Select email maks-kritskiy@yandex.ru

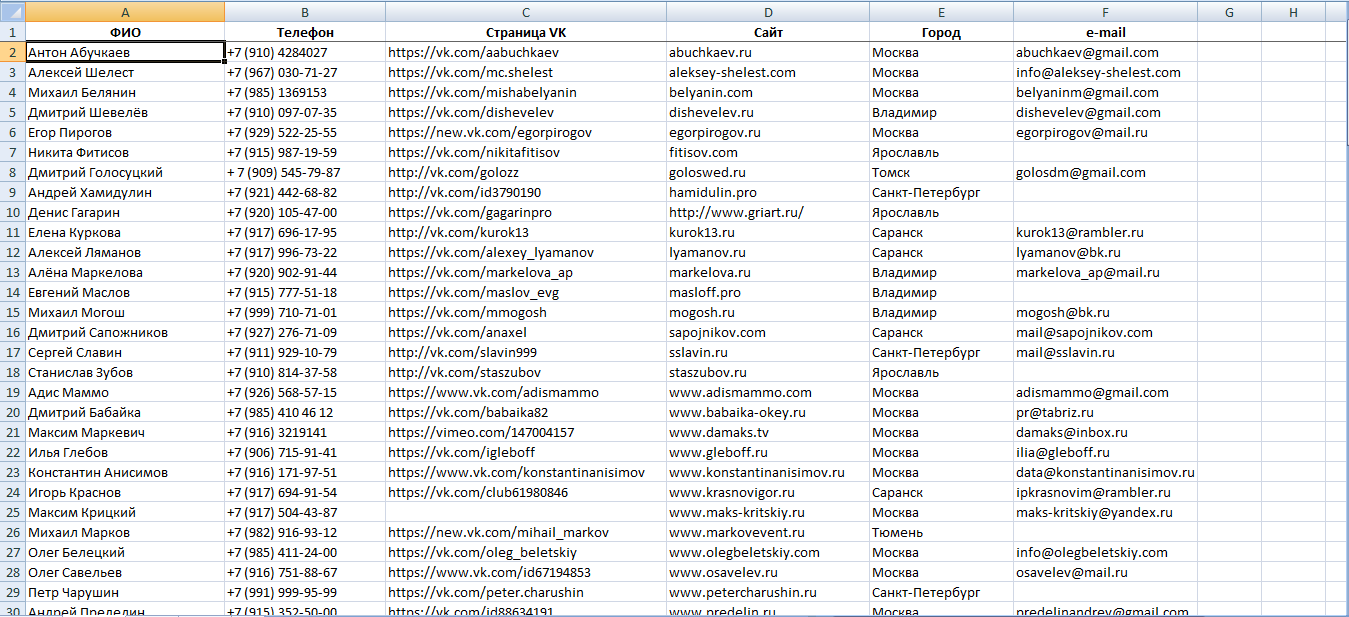(x=1105, y=512)
